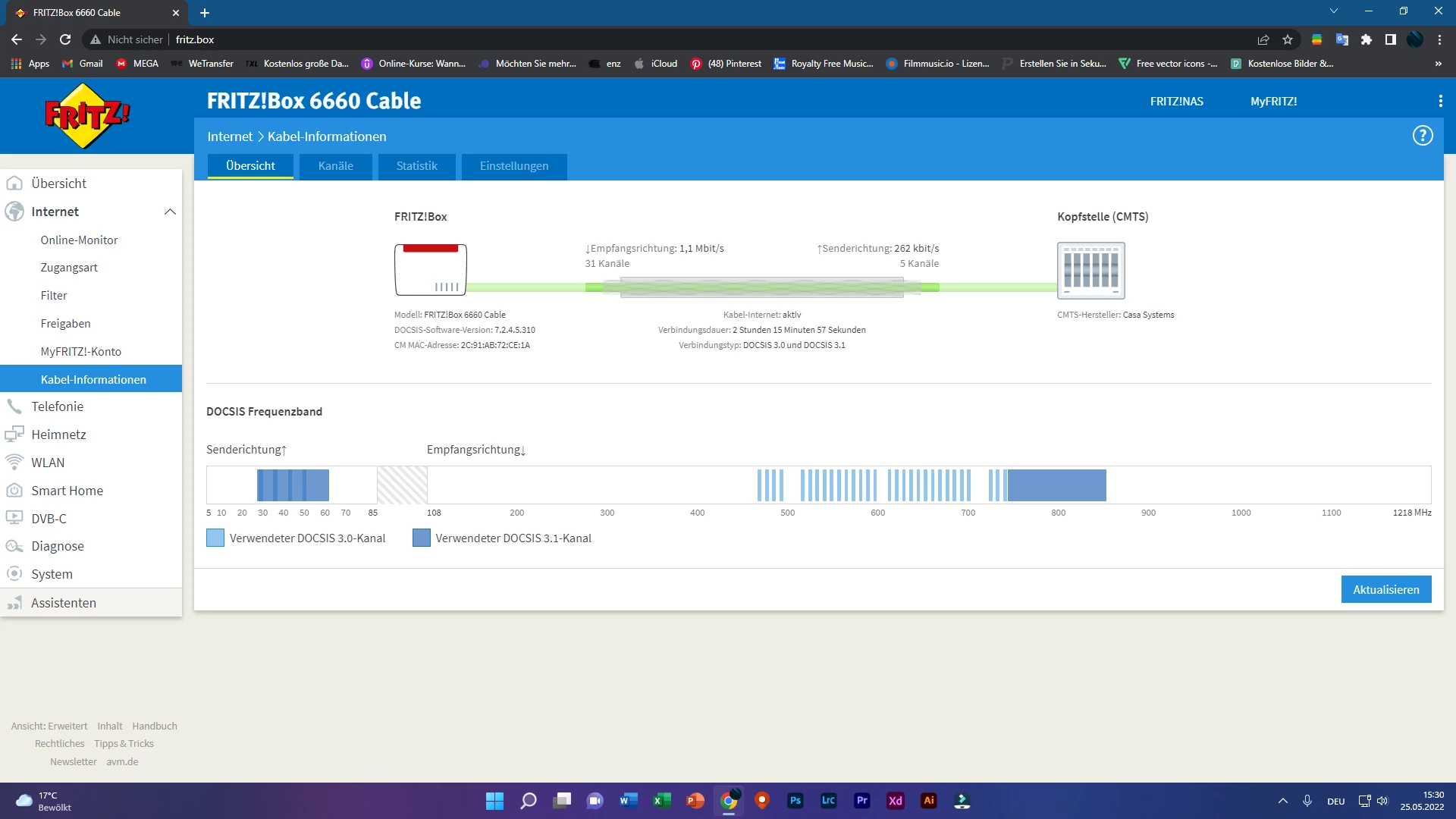Viewport: 1456px width, 819px height.
Task: Open the three-dot menu beside MyFRITZ!
Action: 1440,102
